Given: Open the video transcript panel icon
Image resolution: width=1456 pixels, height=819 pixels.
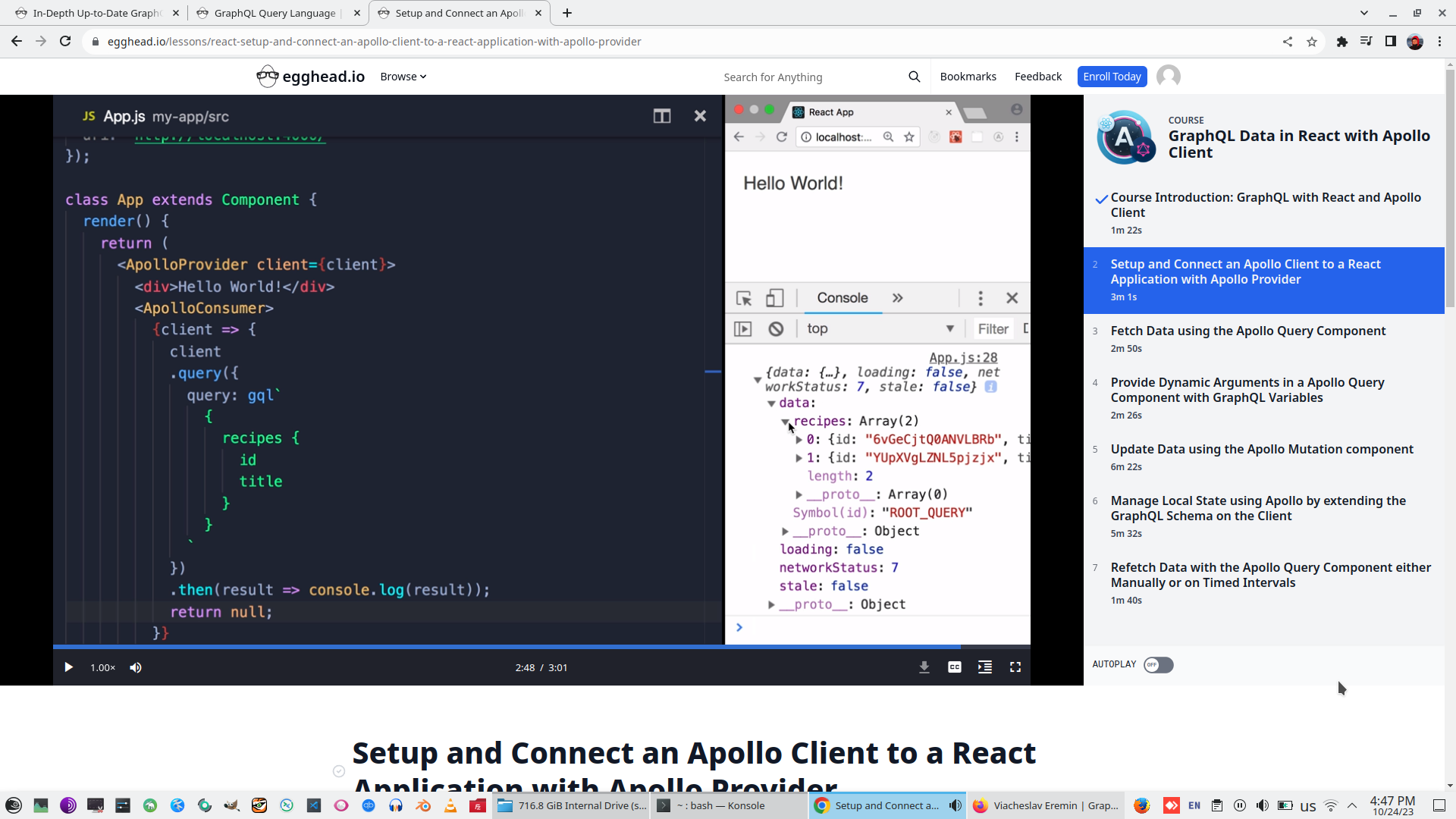Looking at the screenshot, I should (985, 667).
